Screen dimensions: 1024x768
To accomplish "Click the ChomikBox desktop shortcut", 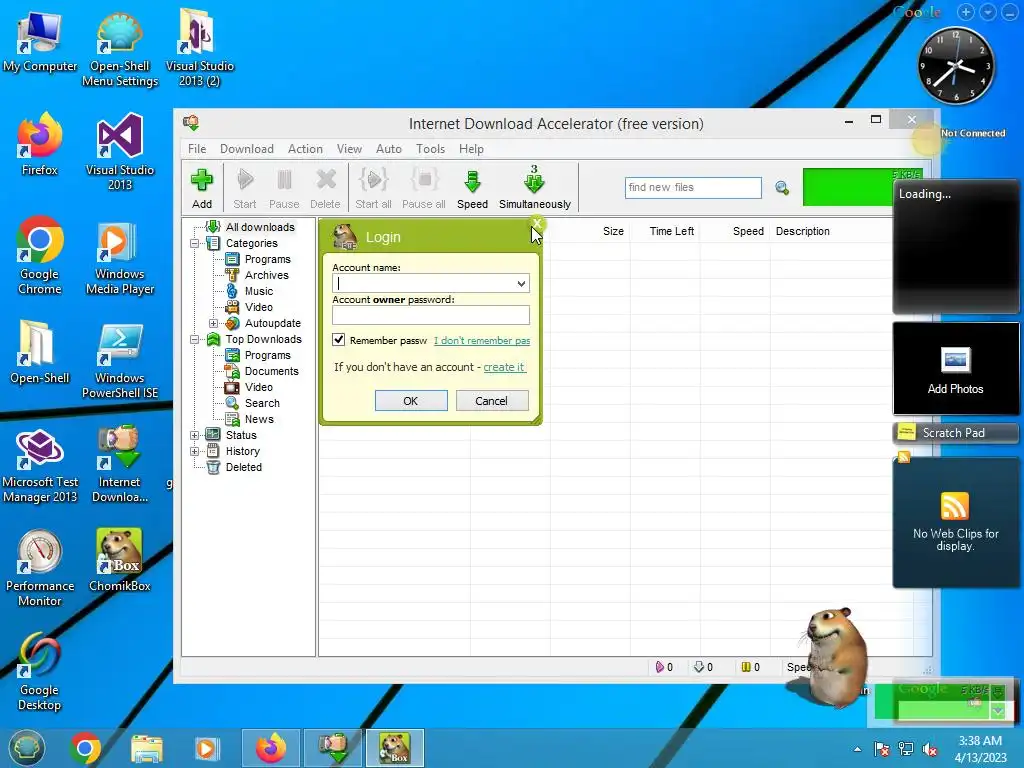I will [120, 560].
